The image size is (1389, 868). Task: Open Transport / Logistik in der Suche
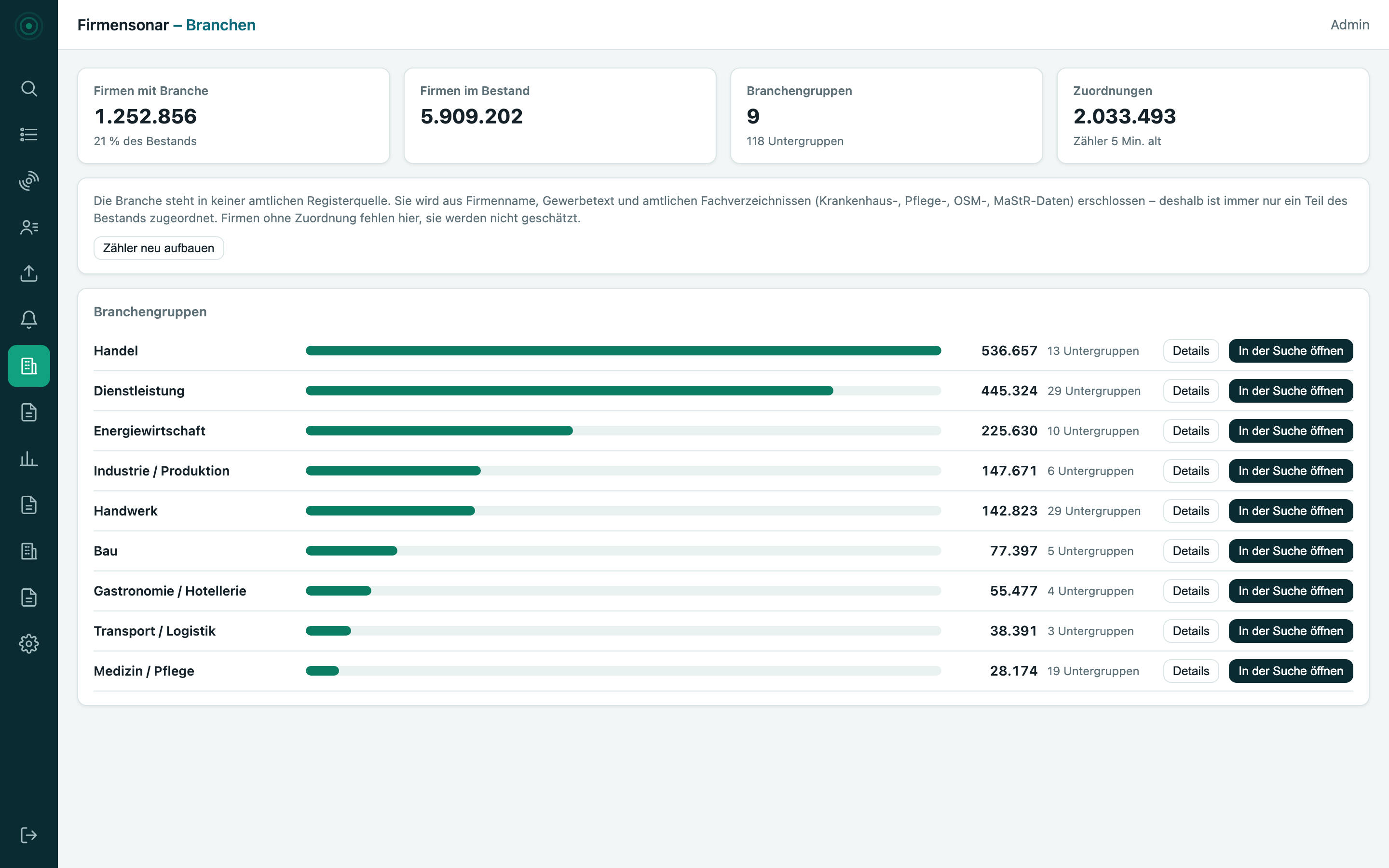click(x=1290, y=631)
